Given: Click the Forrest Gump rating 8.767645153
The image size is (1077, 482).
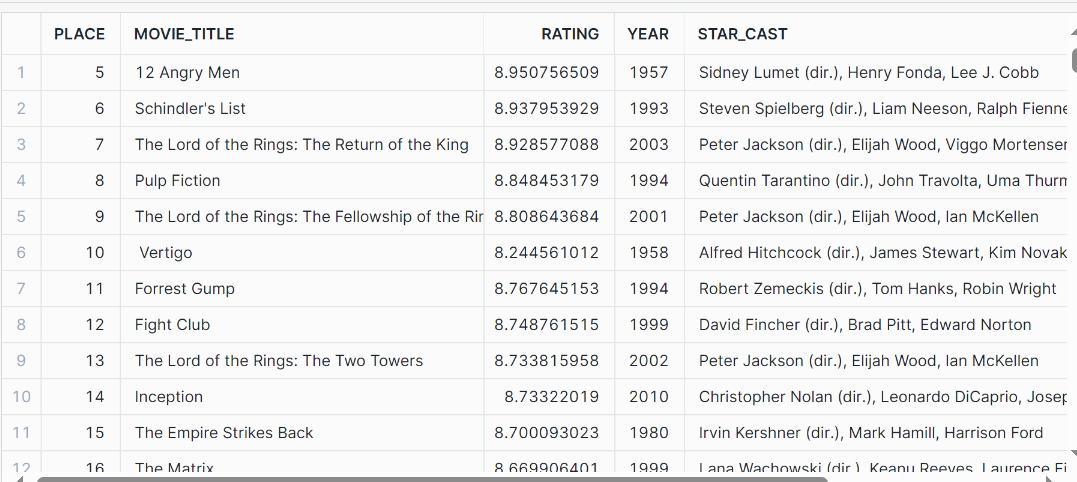Looking at the screenshot, I should click(548, 288).
